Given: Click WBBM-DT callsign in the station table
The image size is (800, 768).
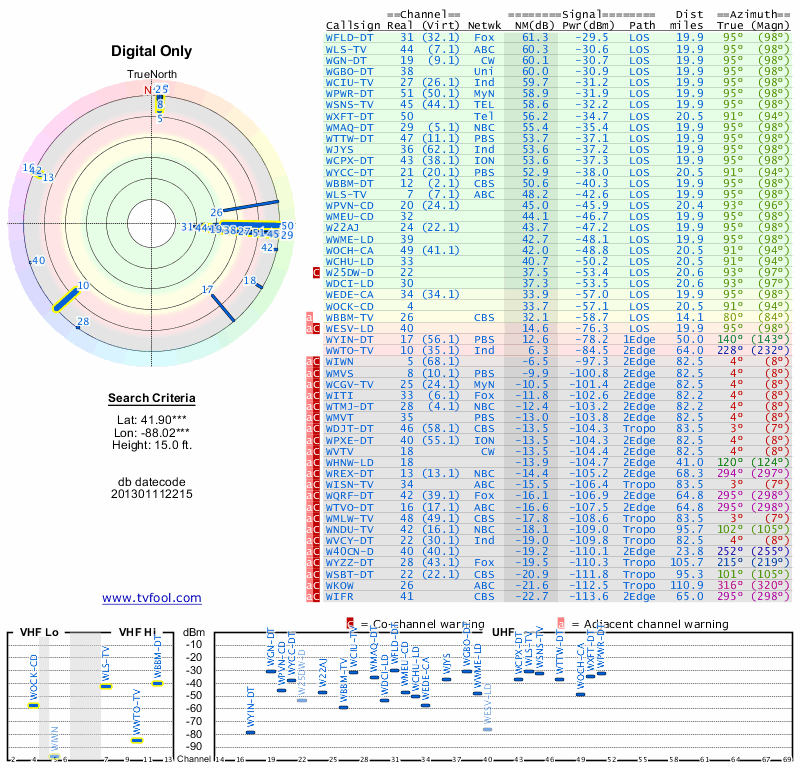Looking at the screenshot, I should coord(349,183).
